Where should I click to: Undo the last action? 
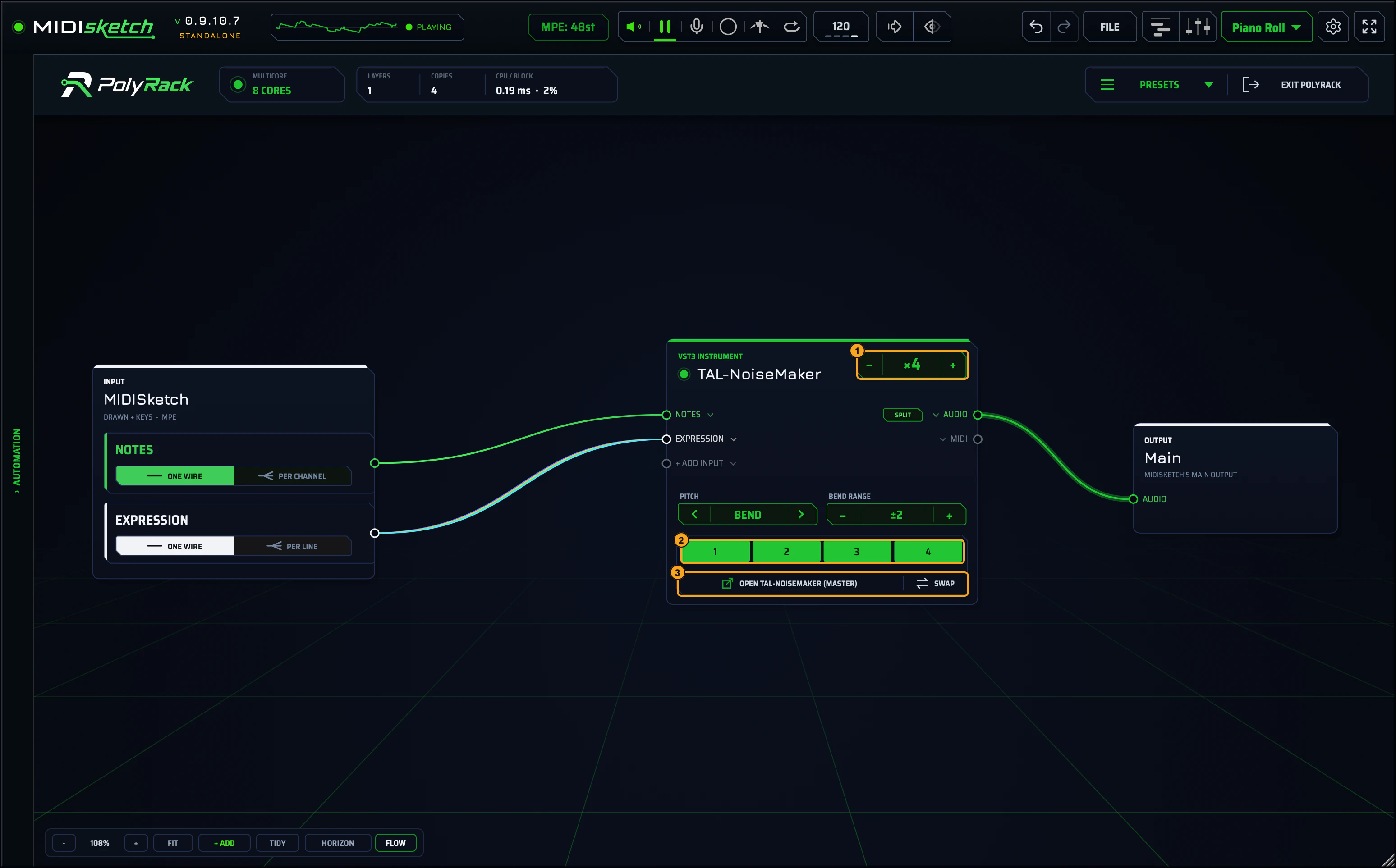[1036, 27]
